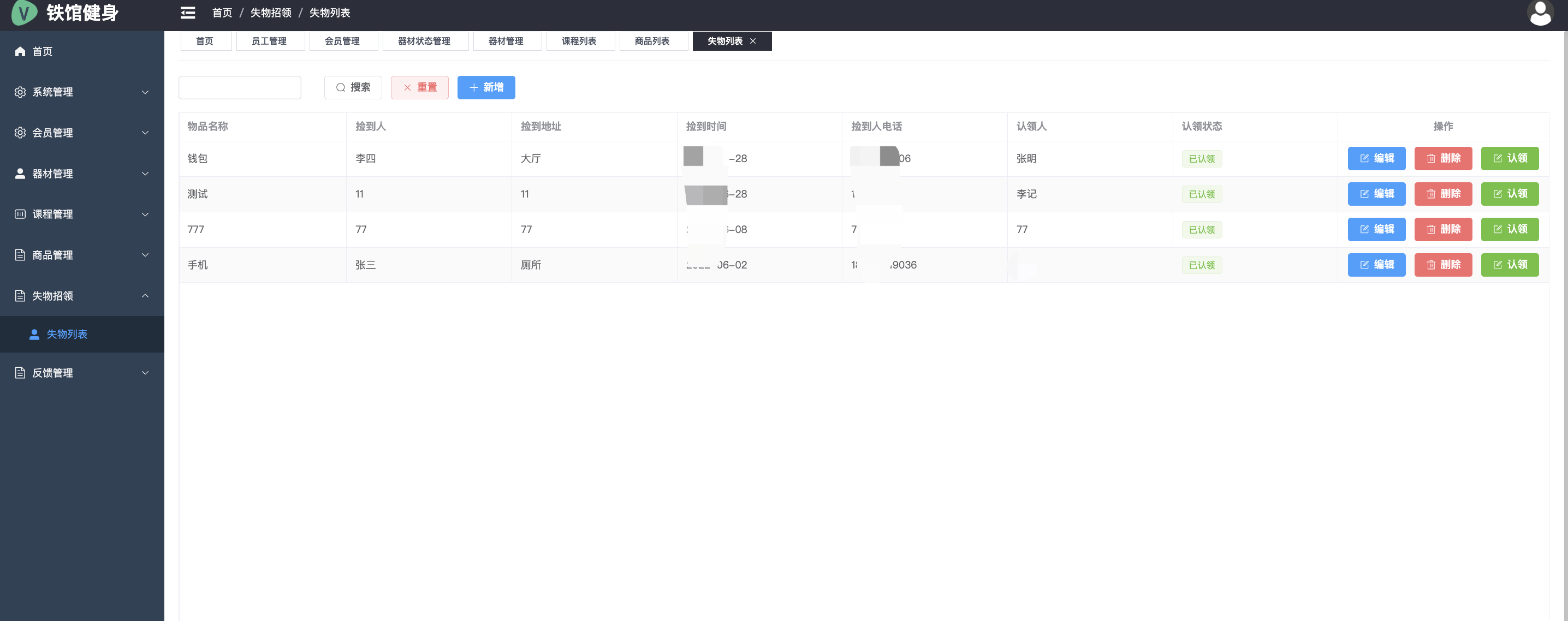Switch to the 员工管理 tab
This screenshot has height=621, width=1568.
(x=269, y=41)
